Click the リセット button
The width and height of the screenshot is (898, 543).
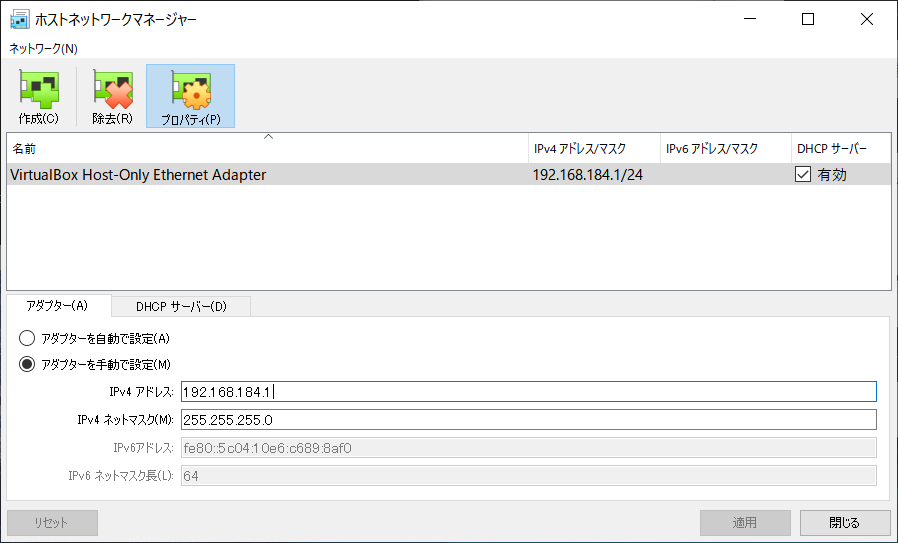(52, 522)
